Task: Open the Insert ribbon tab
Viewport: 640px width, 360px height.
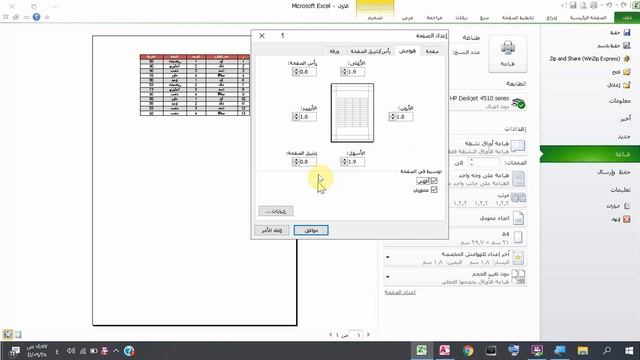Action: pos(552,18)
